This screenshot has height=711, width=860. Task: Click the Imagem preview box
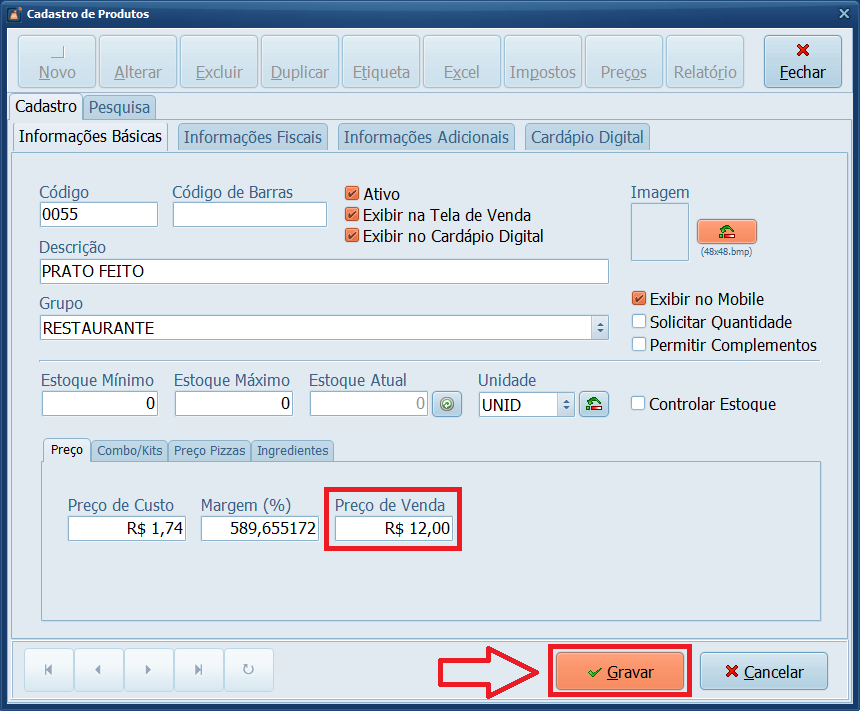(x=659, y=232)
